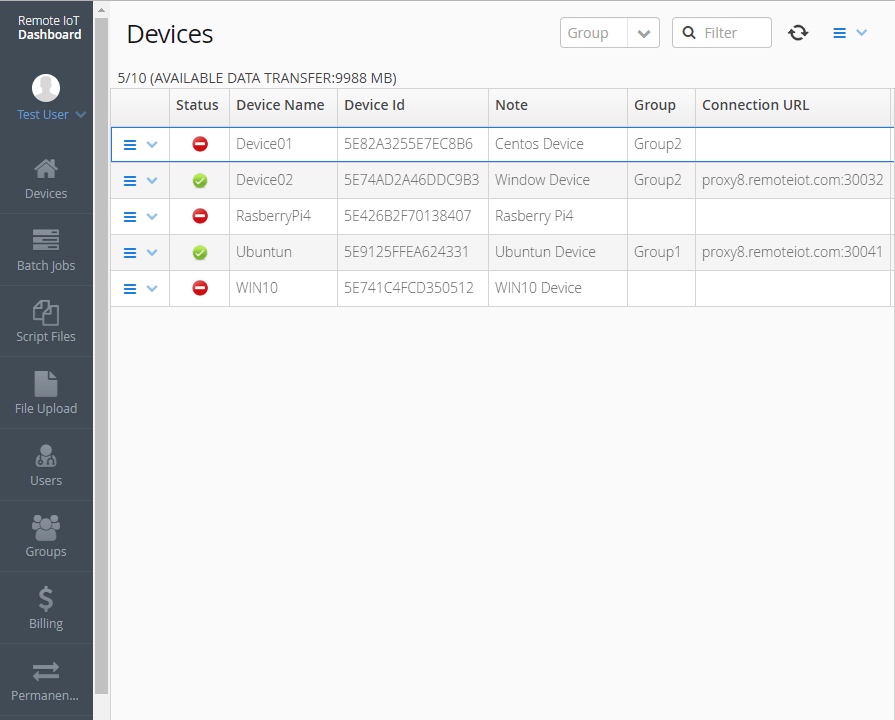This screenshot has height=720, width=895.
Task: Open row menu icon for Device01
Action: tap(130, 144)
